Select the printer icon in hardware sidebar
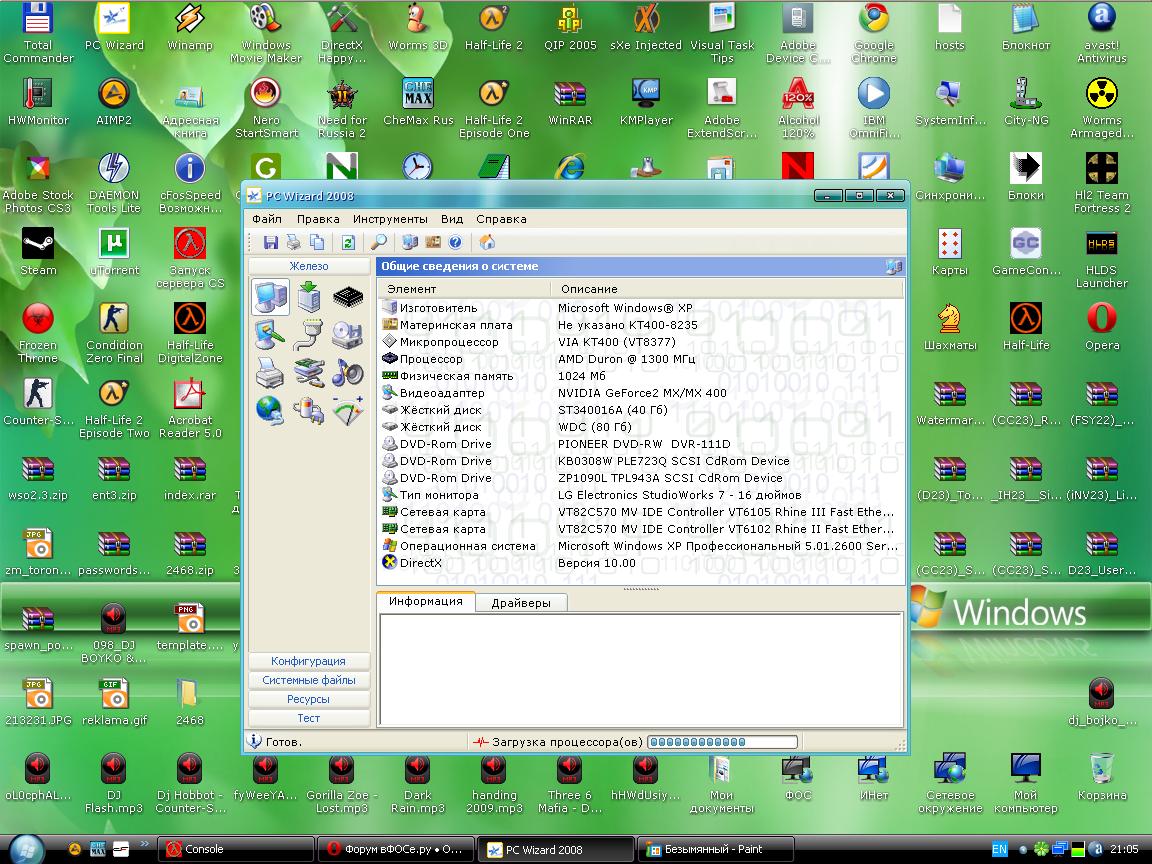Image resolution: width=1152 pixels, height=864 pixels. coord(270,372)
